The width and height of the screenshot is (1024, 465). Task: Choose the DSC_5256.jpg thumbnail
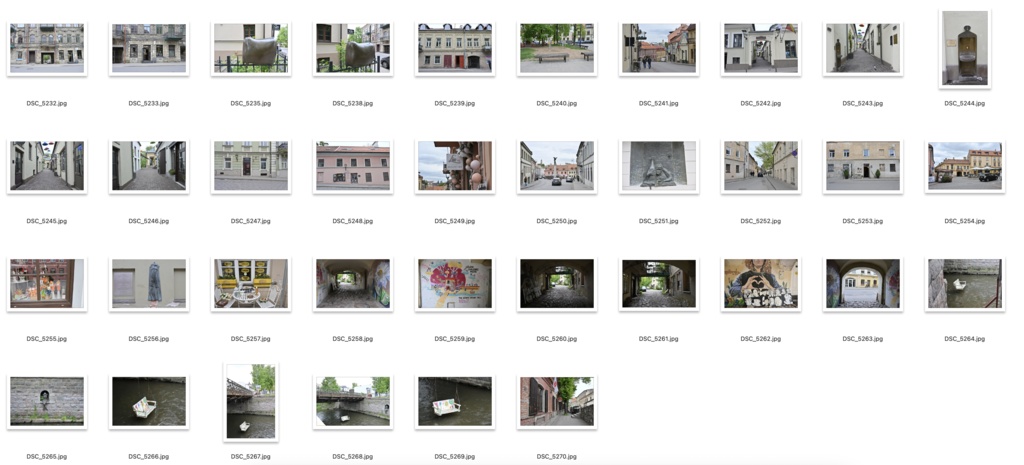pyautogui.click(x=149, y=284)
